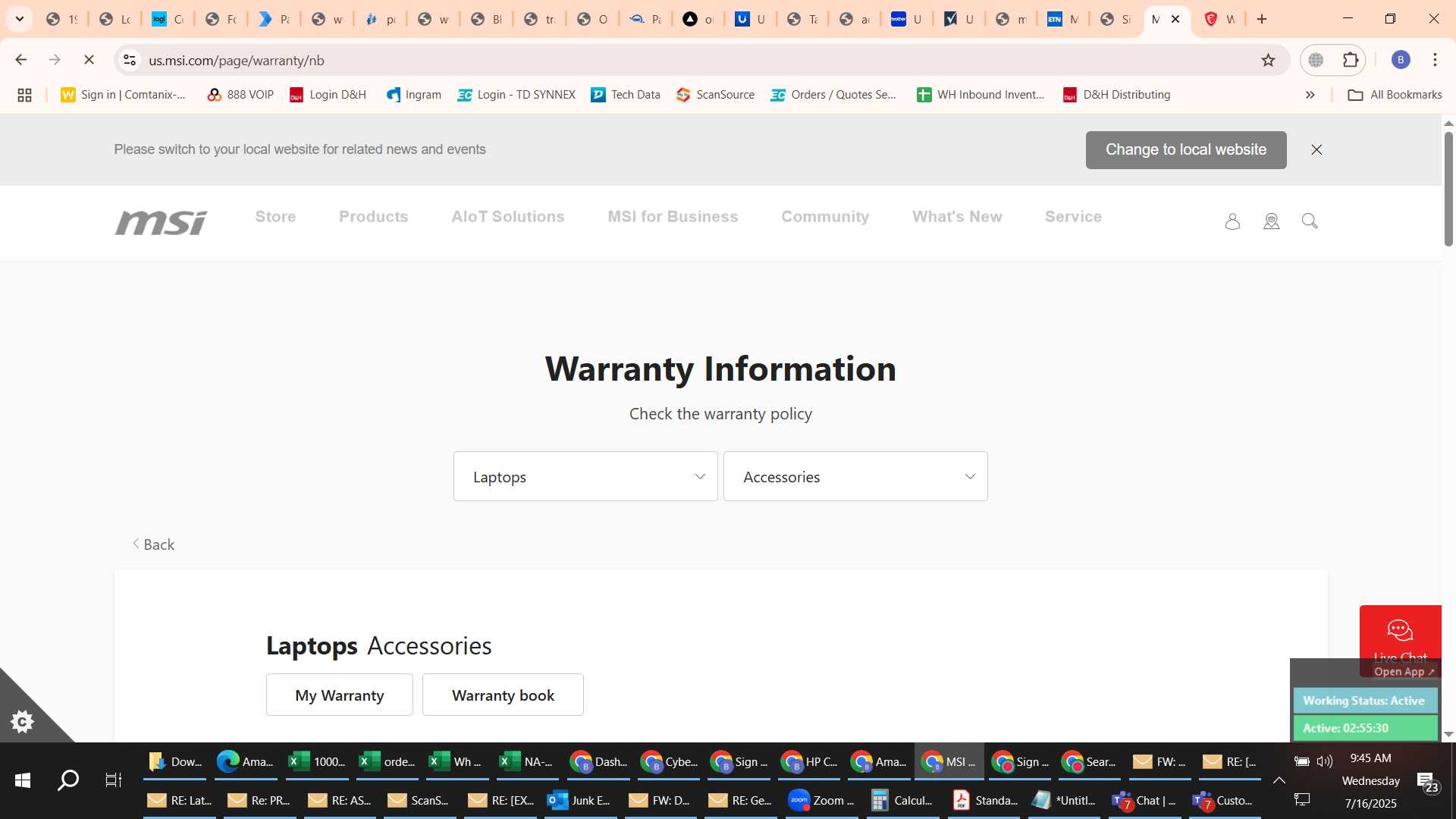Open Chrome three-dot menu
Screen dimensions: 1456x819
click(x=1435, y=60)
